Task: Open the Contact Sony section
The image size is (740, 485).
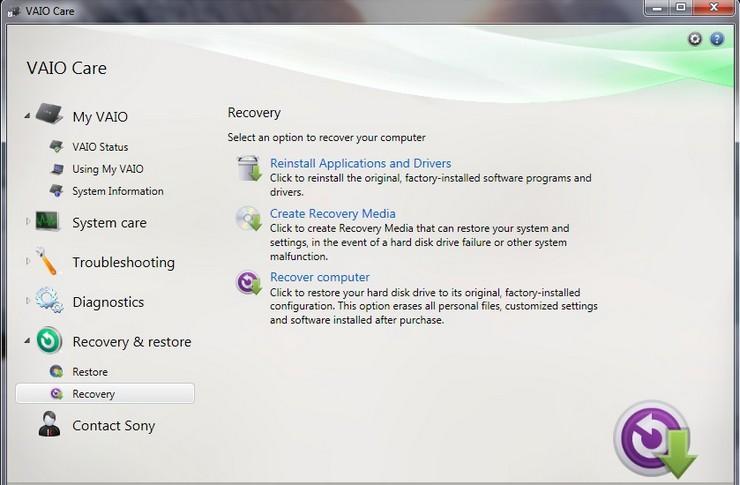Action: [x=113, y=426]
